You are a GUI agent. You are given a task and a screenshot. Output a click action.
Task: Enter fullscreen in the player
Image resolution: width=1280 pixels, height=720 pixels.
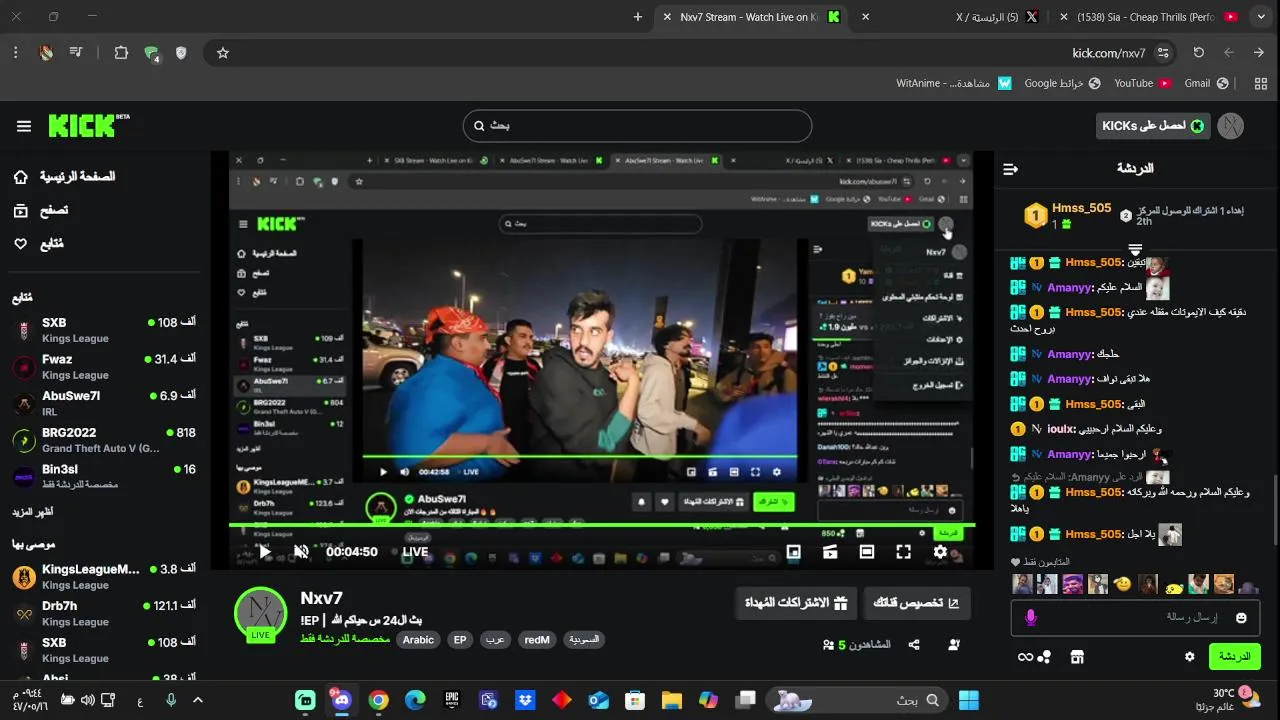tap(903, 551)
